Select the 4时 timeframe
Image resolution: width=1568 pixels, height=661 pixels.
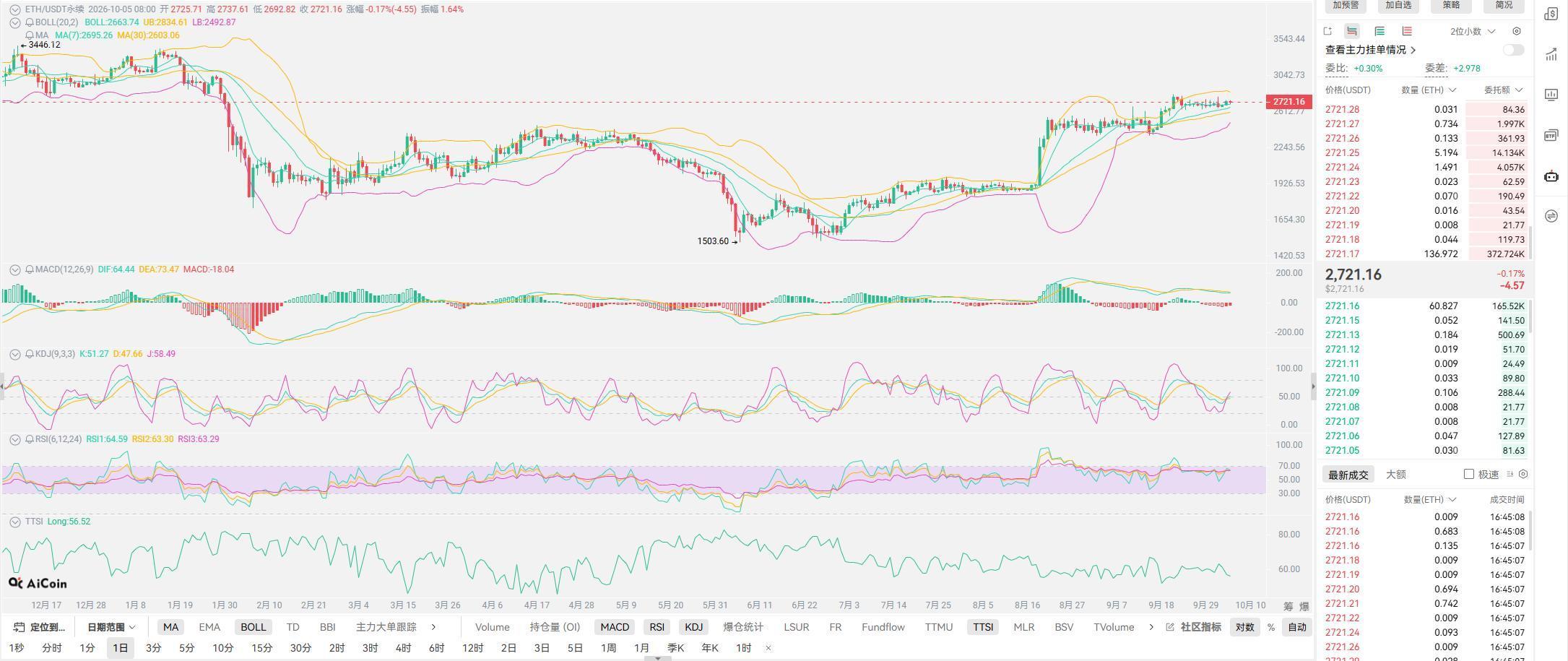(403, 648)
